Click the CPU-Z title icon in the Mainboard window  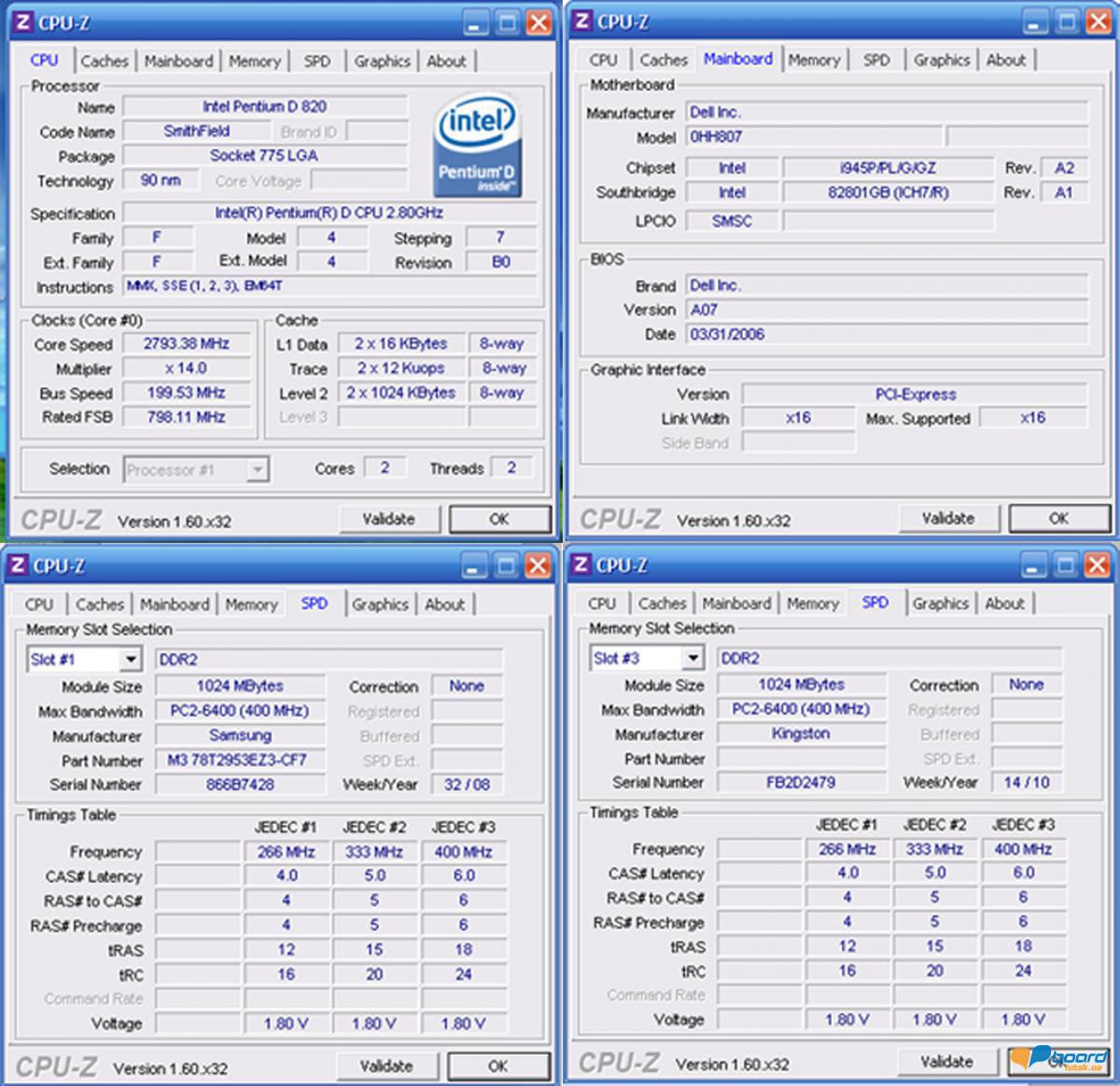pyautogui.click(x=581, y=21)
